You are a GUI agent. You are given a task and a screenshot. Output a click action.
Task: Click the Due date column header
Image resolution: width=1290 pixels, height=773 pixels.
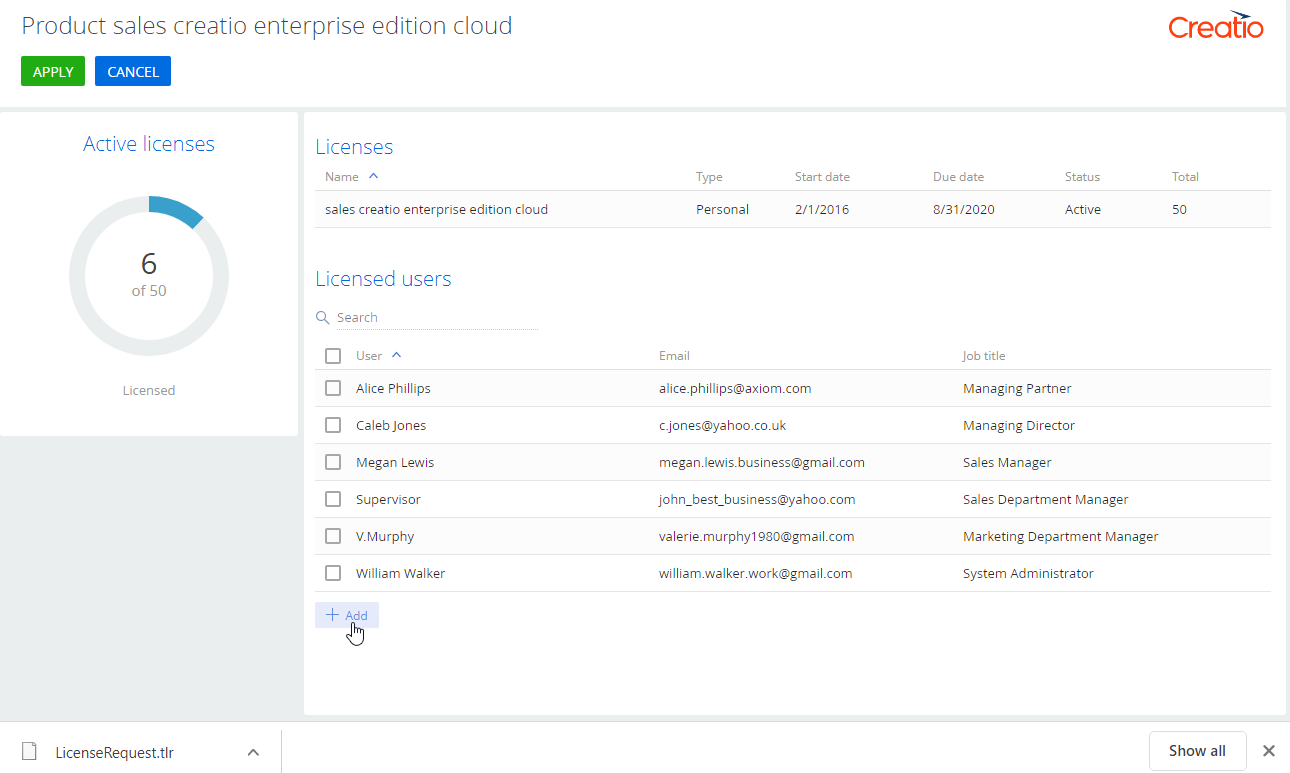(958, 177)
